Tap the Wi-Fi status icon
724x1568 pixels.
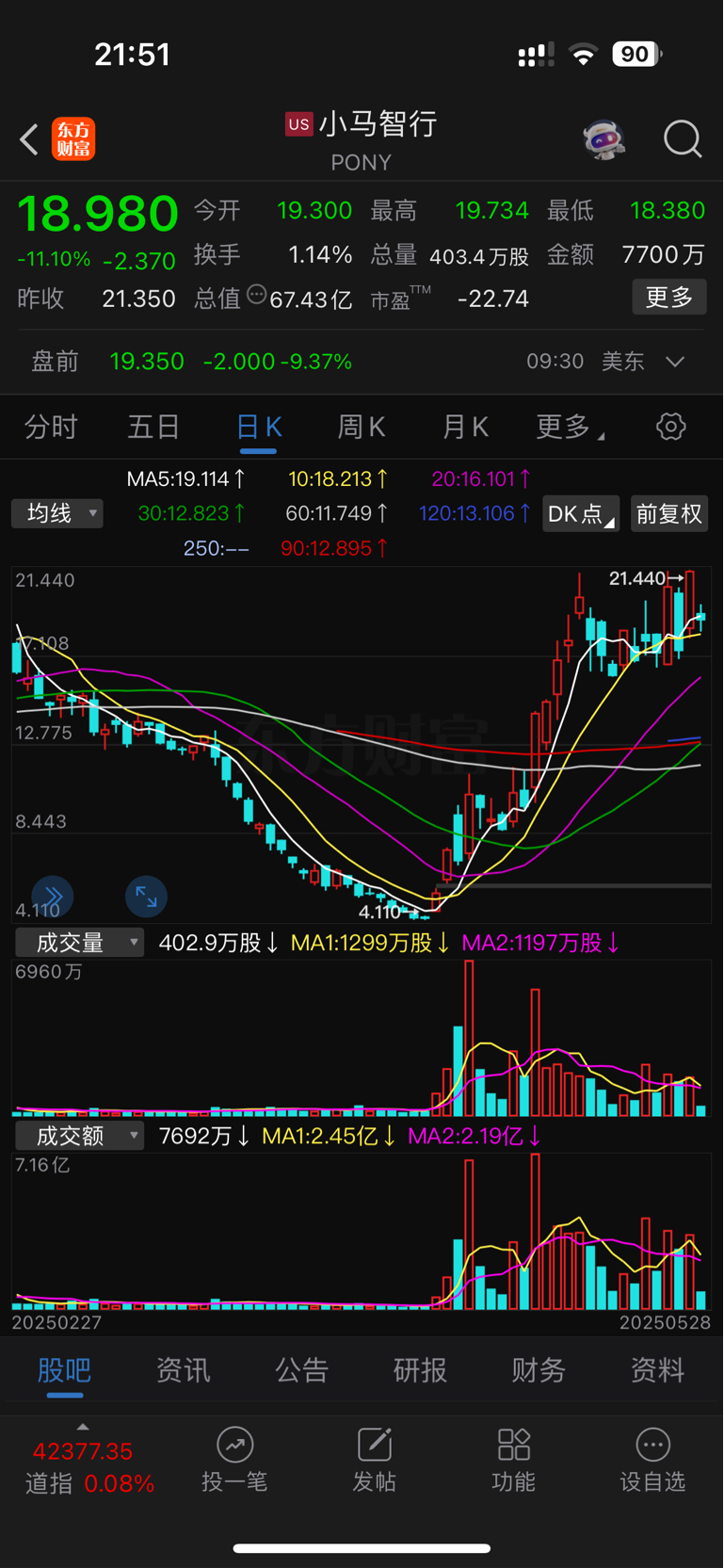point(584,56)
